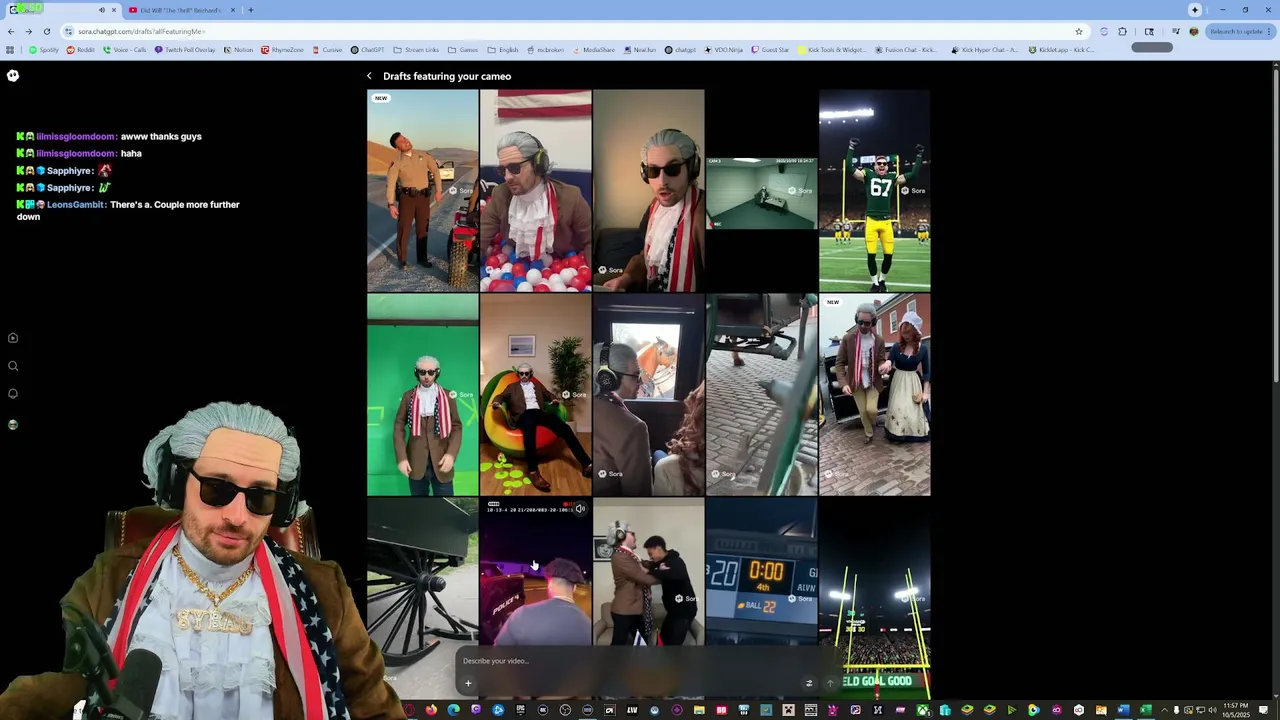1280x720 pixels.
Task: Open Excel from the taskbar
Action: (1145, 710)
